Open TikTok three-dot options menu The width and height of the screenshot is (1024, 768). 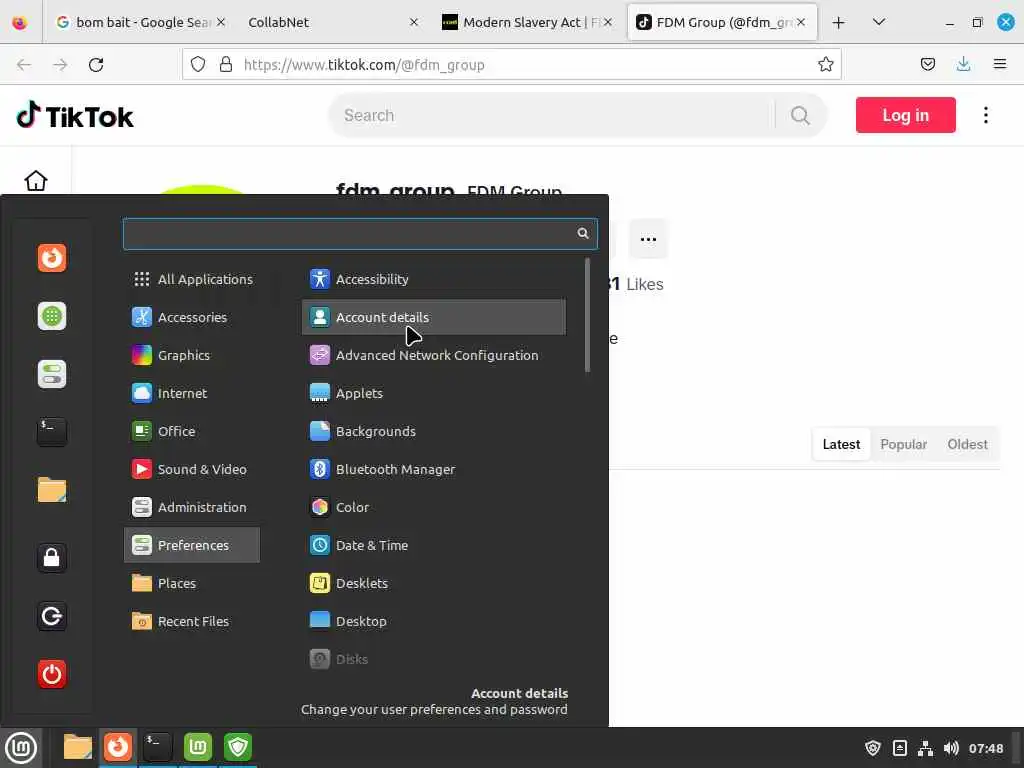pos(985,115)
